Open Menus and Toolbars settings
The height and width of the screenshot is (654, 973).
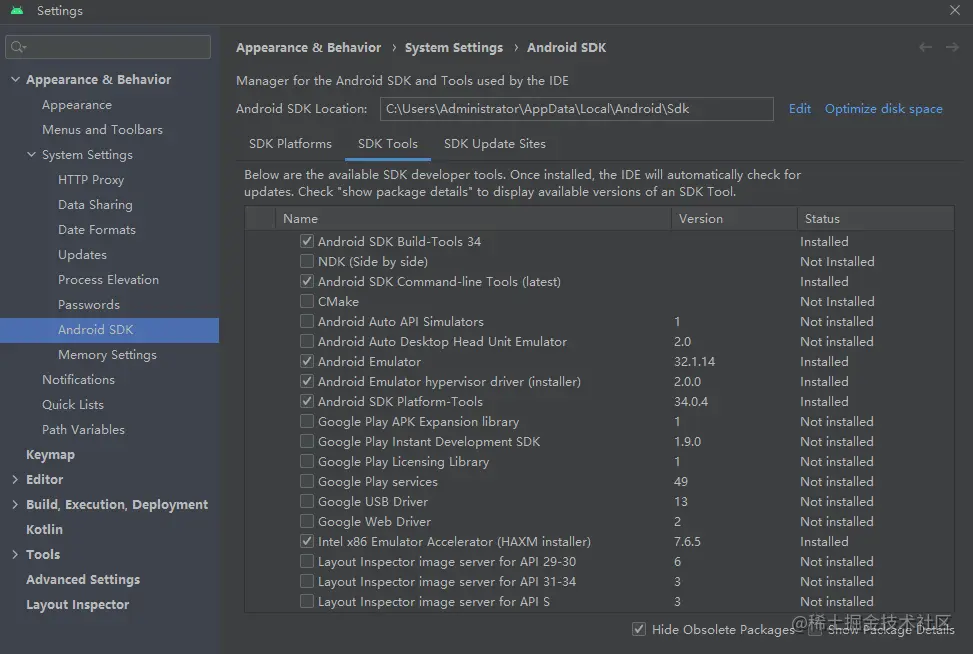[x=102, y=130]
